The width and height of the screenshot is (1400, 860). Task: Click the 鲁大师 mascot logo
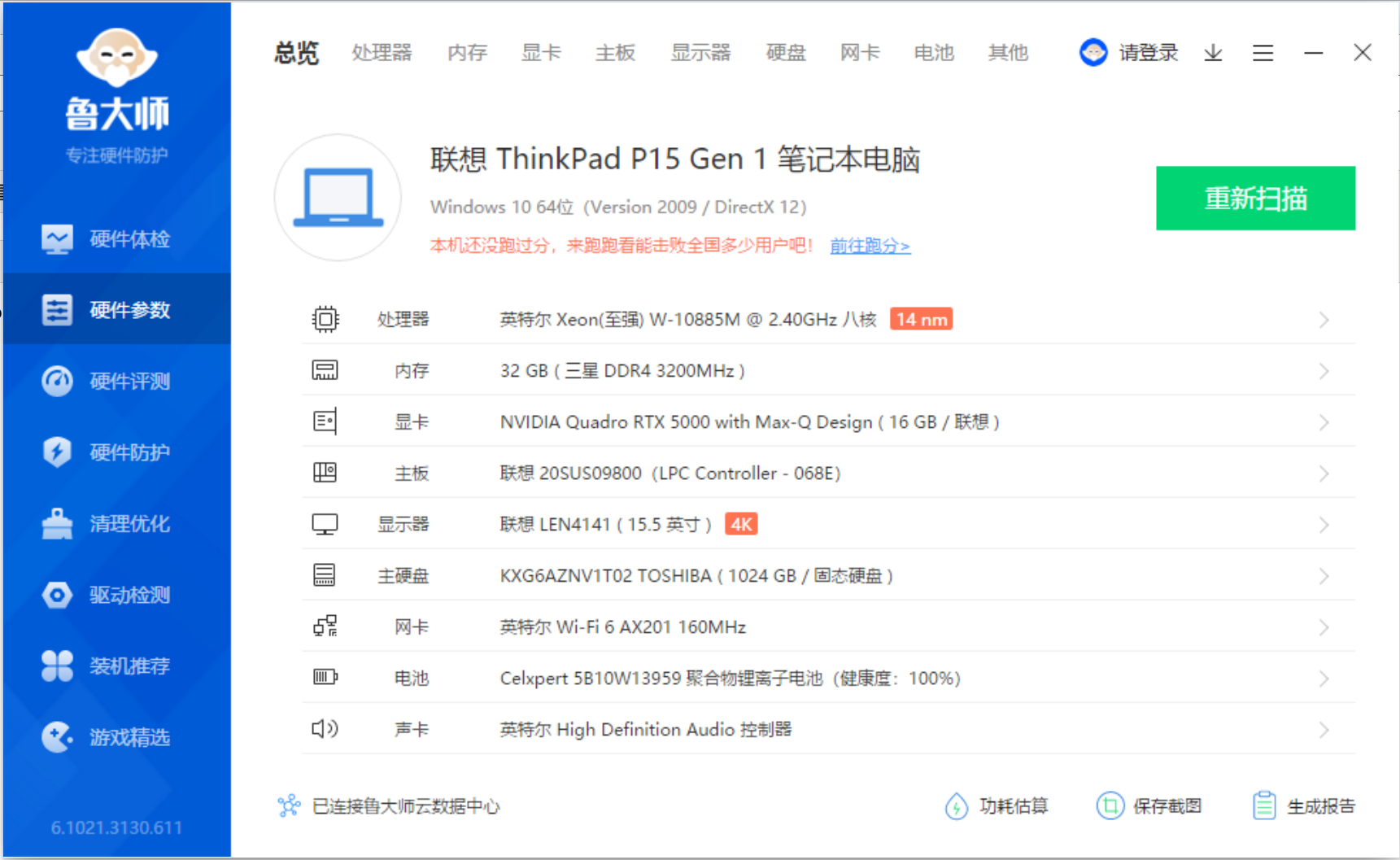117,57
